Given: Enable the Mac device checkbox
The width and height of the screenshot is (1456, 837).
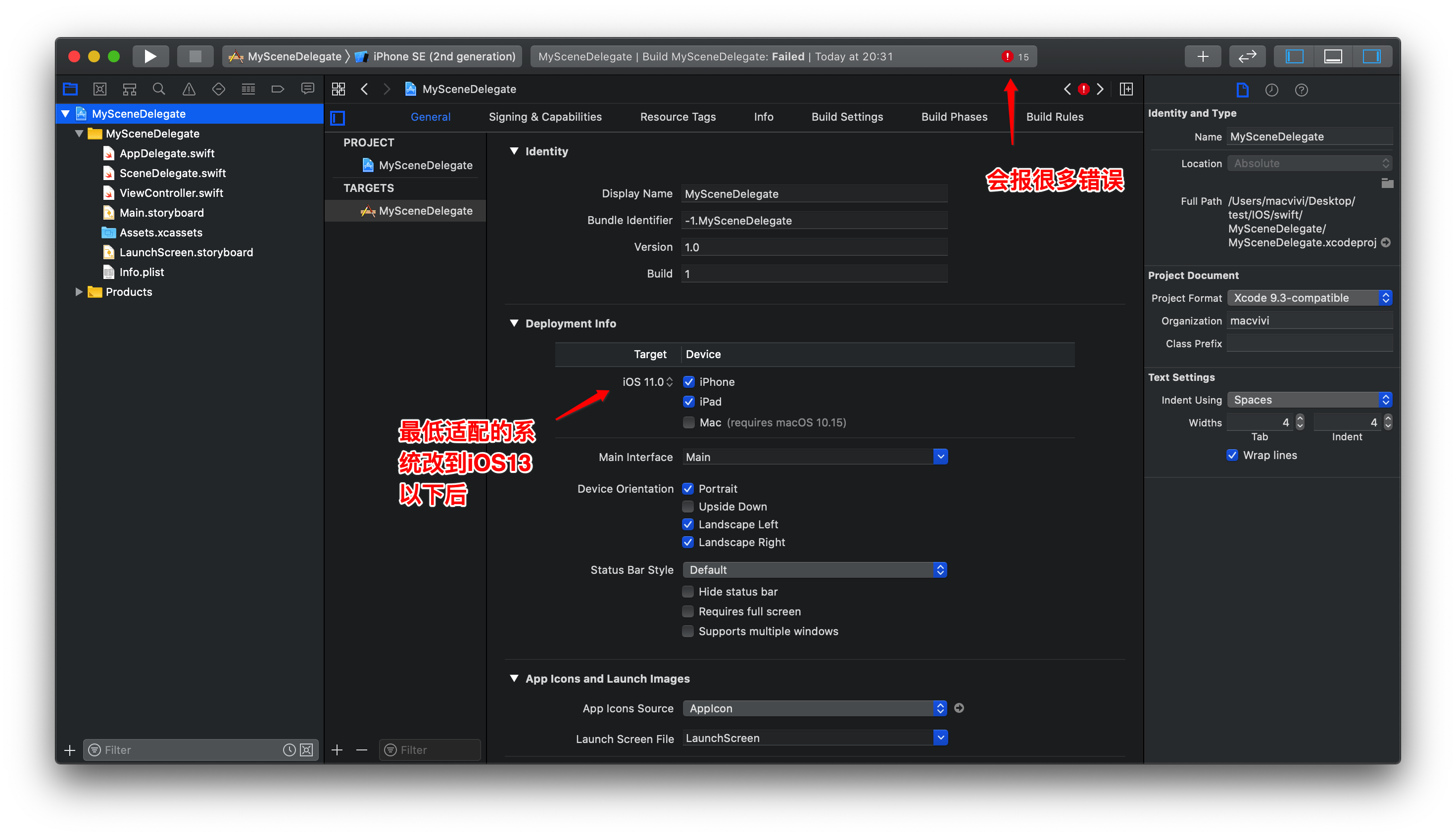Looking at the screenshot, I should pos(688,422).
